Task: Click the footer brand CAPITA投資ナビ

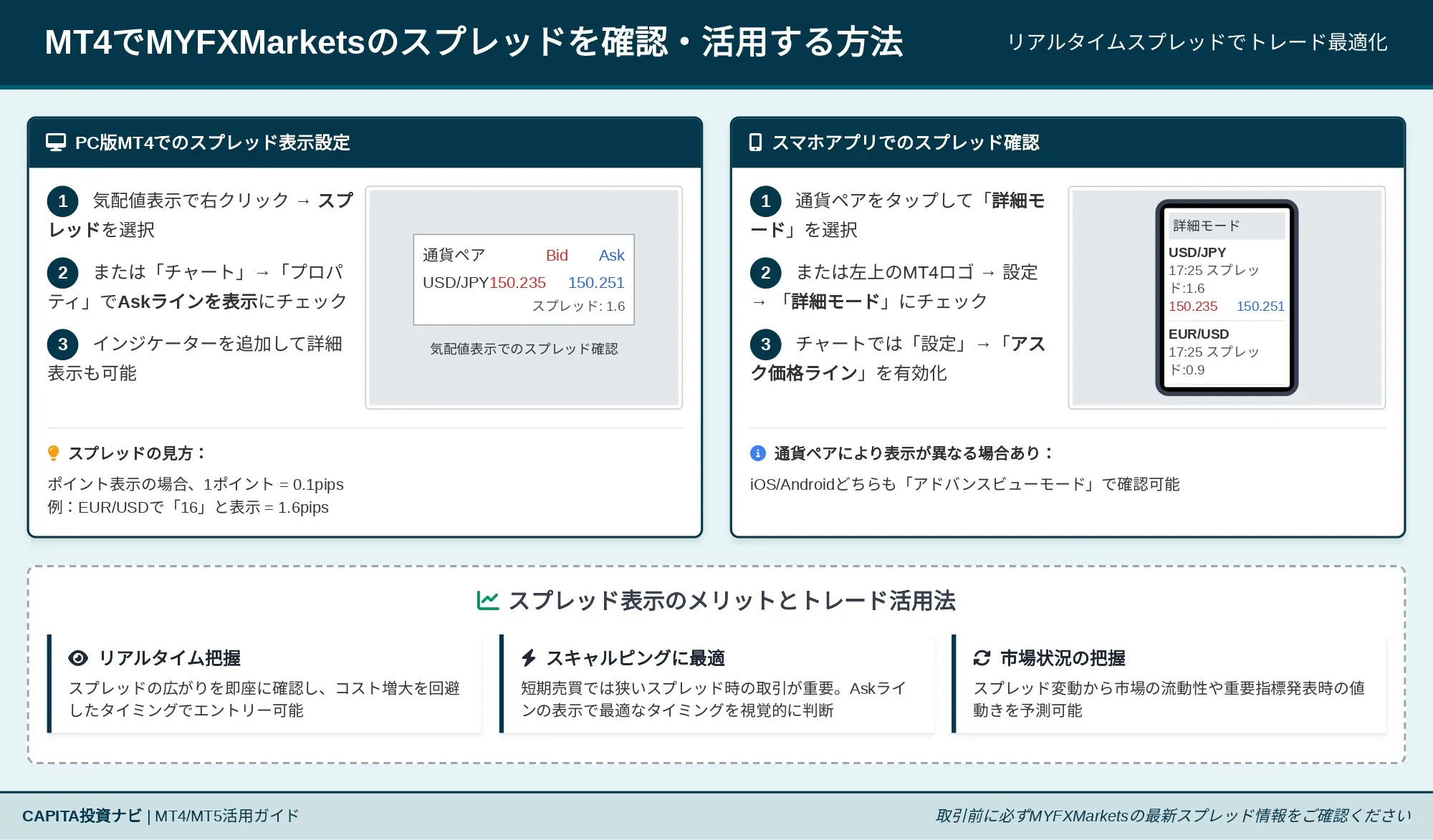Action: [82, 816]
